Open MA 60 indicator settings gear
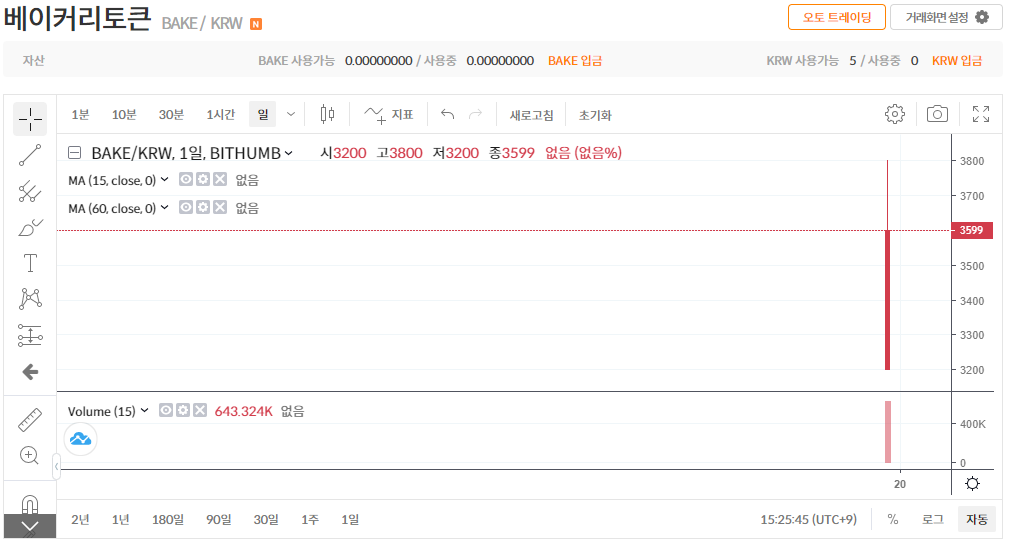1010x544 pixels. tap(203, 207)
